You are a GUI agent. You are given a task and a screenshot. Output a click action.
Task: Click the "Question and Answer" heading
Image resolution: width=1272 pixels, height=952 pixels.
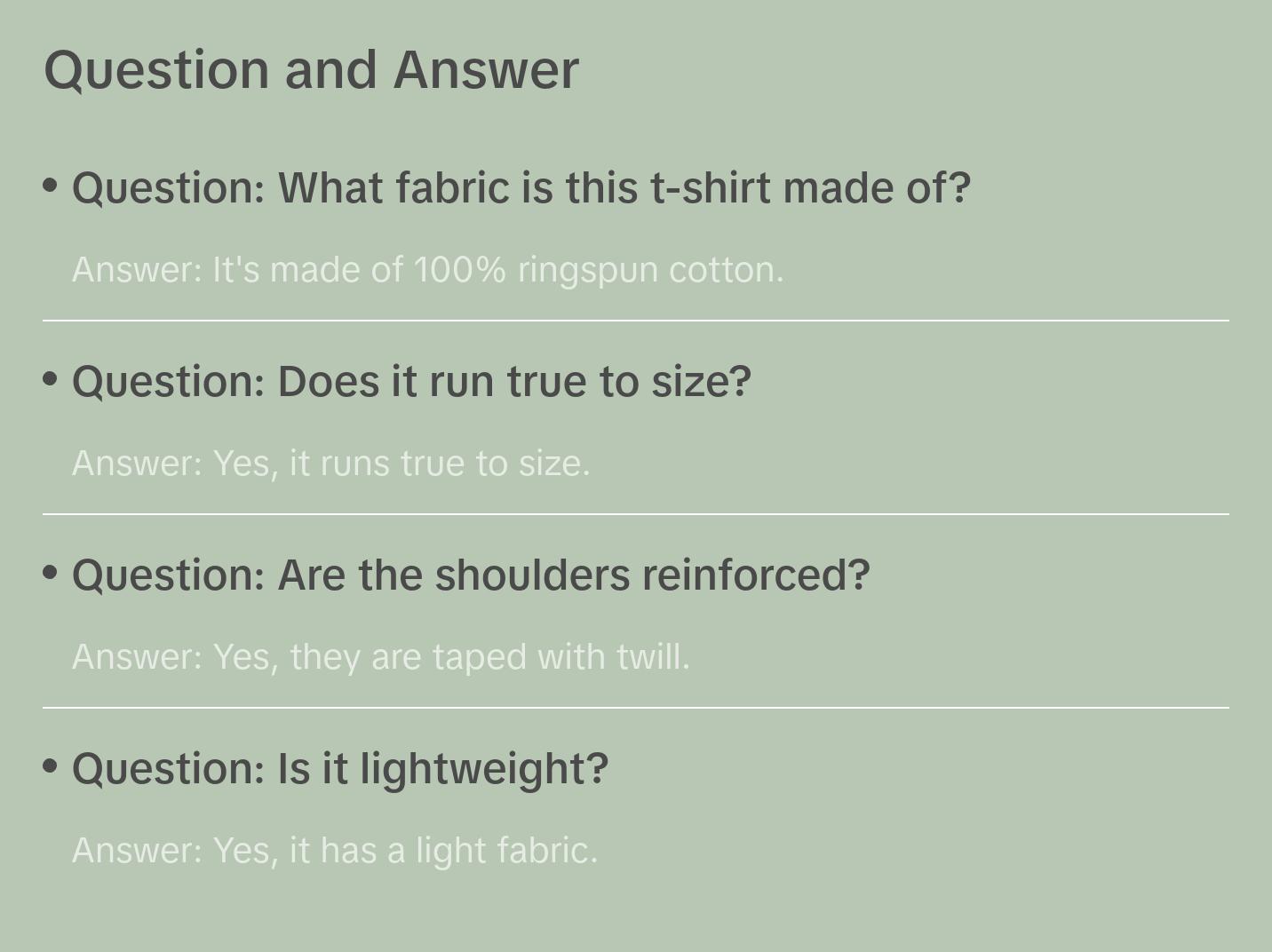(311, 70)
